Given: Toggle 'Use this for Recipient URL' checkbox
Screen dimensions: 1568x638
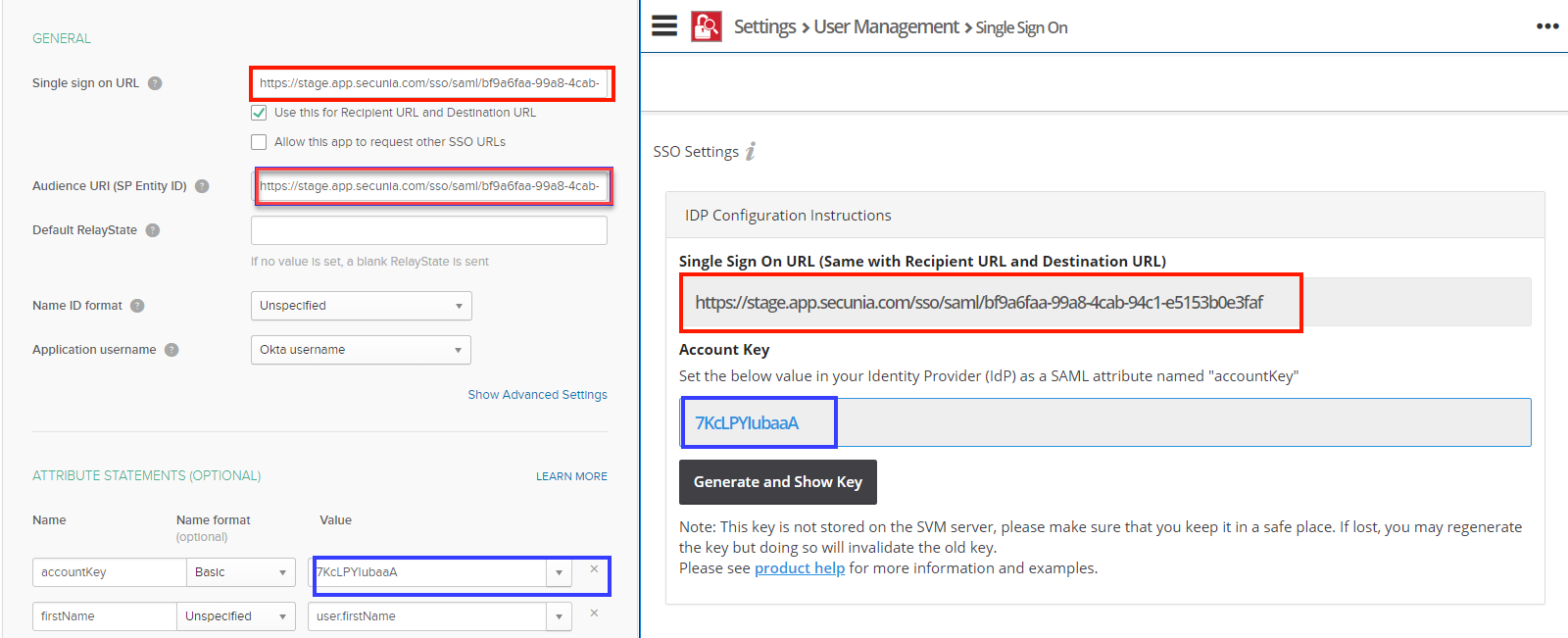Looking at the screenshot, I should 259,113.
